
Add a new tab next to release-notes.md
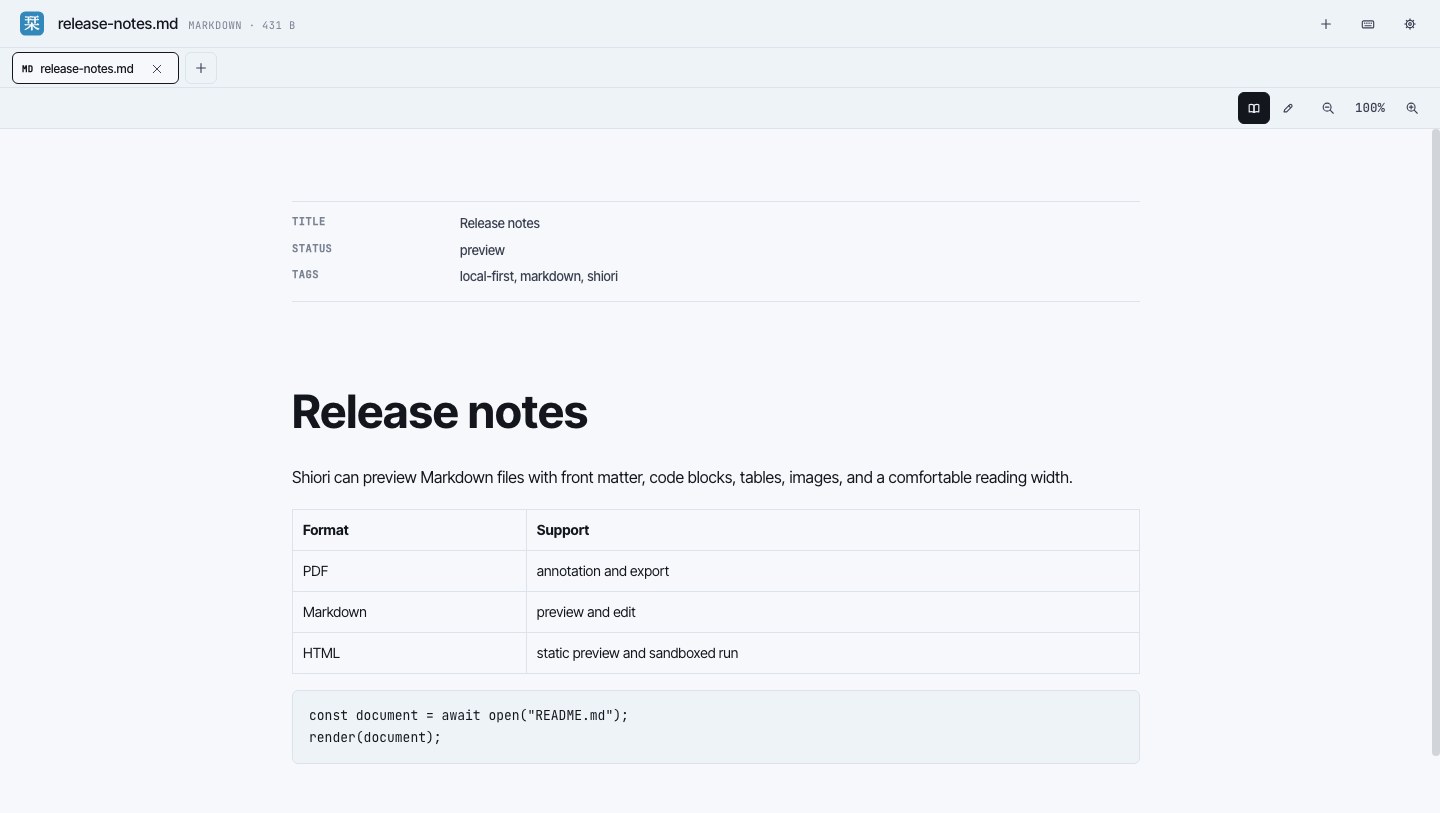(201, 68)
